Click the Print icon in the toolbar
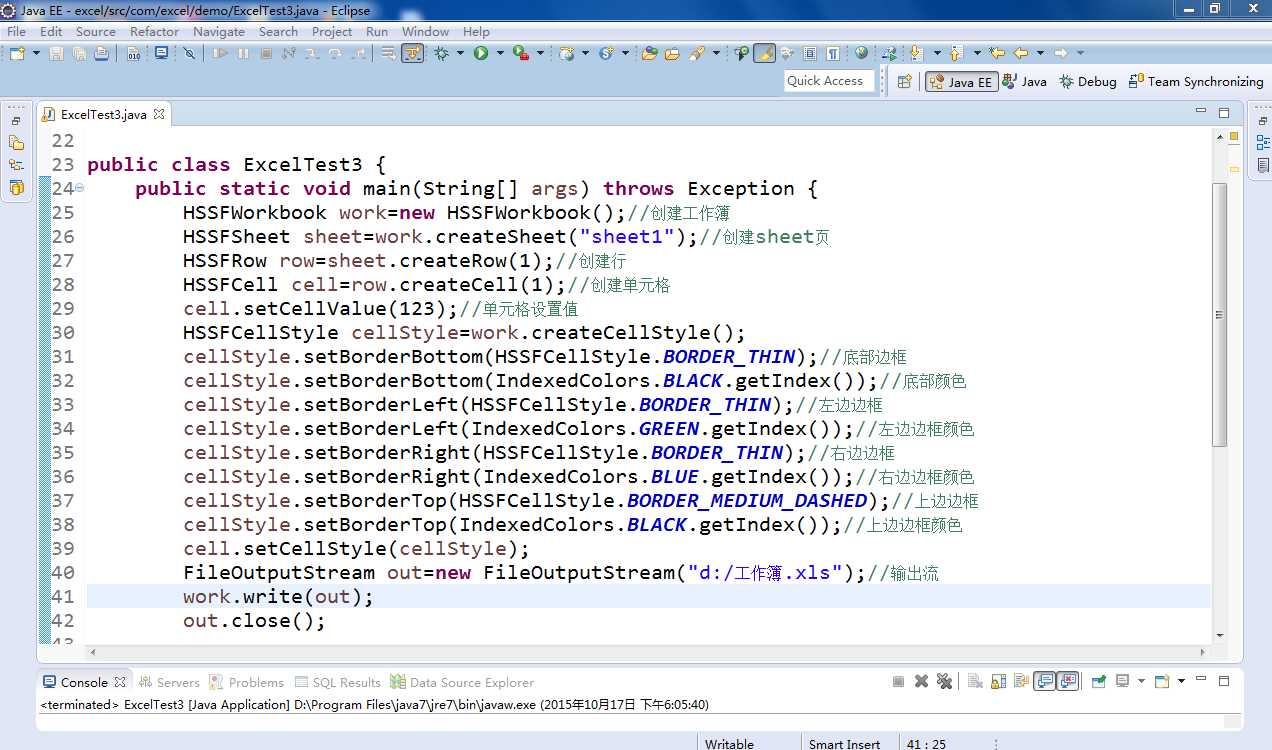Viewport: 1272px width, 750px height. click(x=101, y=53)
